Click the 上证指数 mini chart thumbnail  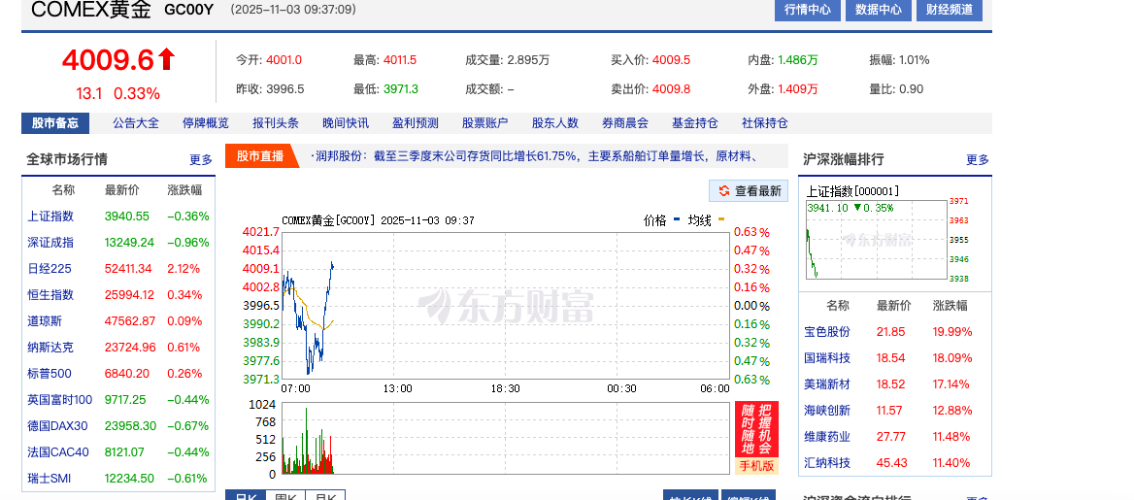click(877, 240)
